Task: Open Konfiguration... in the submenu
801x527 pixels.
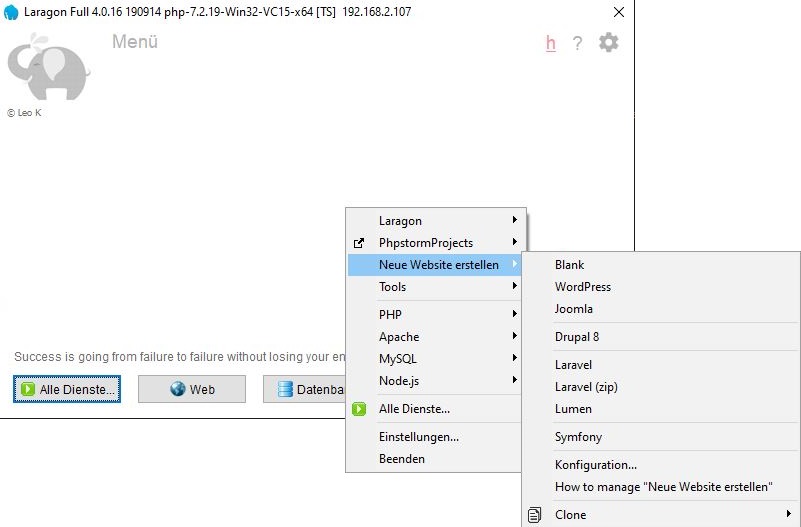Action: click(661, 465)
